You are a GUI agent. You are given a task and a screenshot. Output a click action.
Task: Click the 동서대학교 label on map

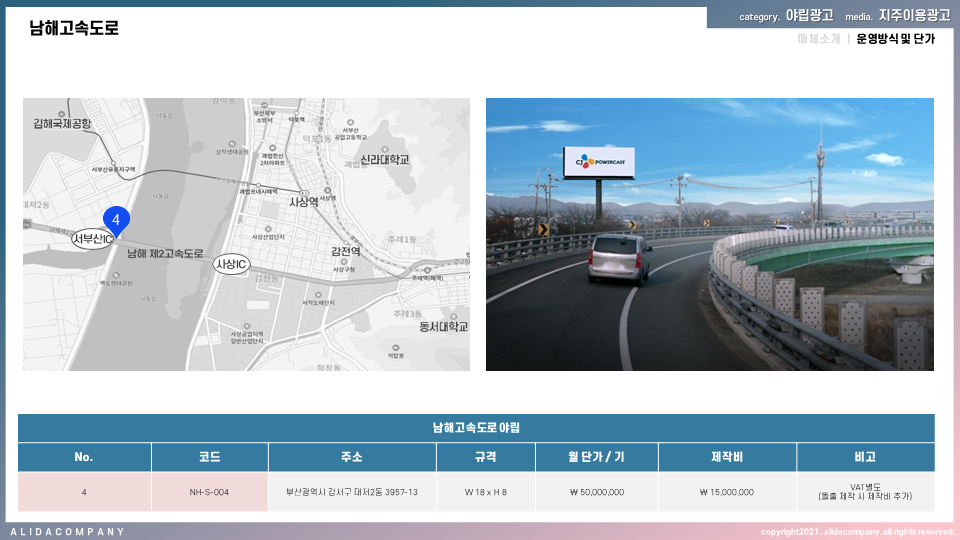tap(443, 327)
